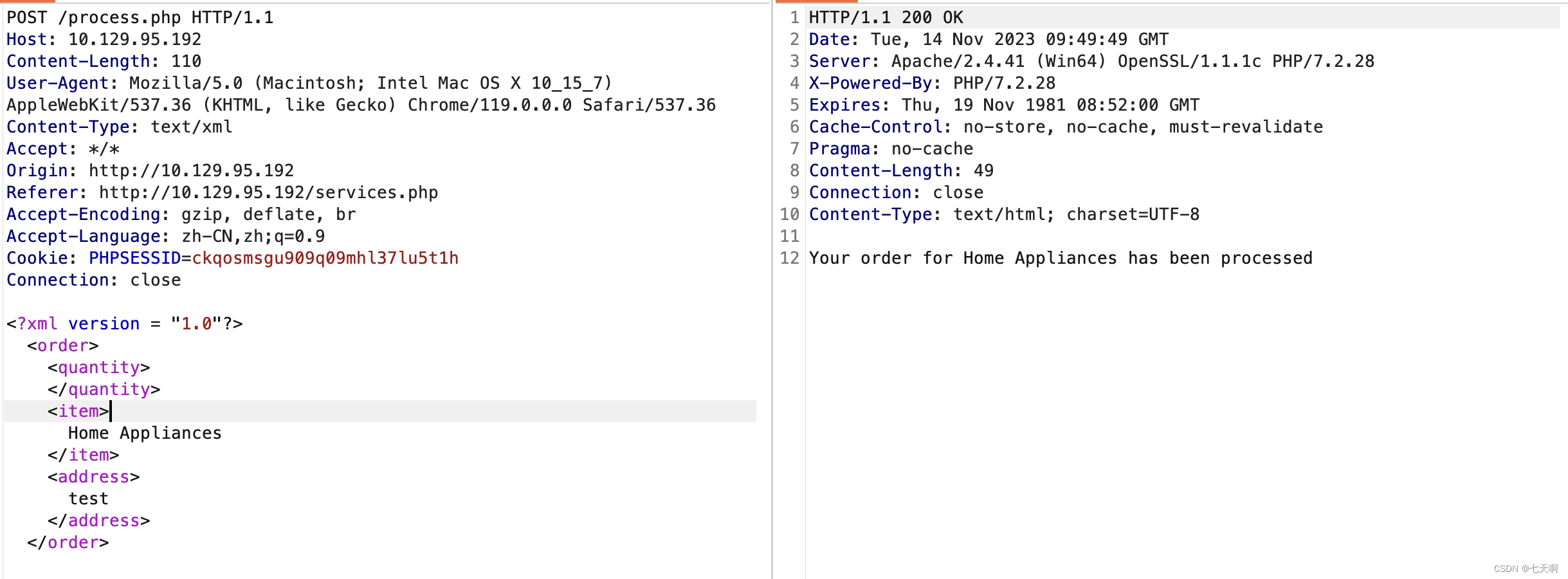
Task: Click the opening quantity tag
Action: pos(99,367)
